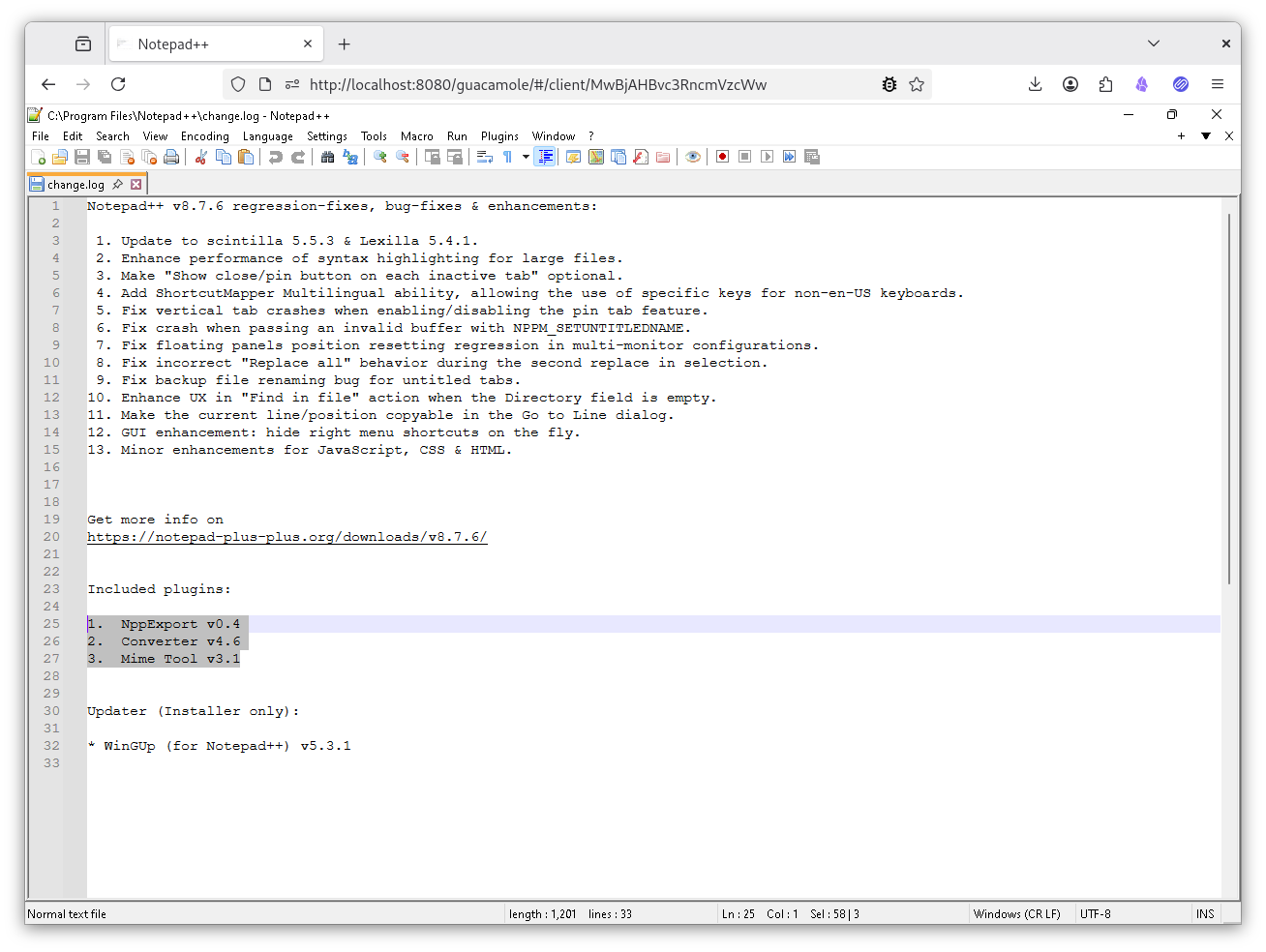Follow the notepad-plus-plus.org downloads link
Screen dimensions: 1266x952
point(286,537)
